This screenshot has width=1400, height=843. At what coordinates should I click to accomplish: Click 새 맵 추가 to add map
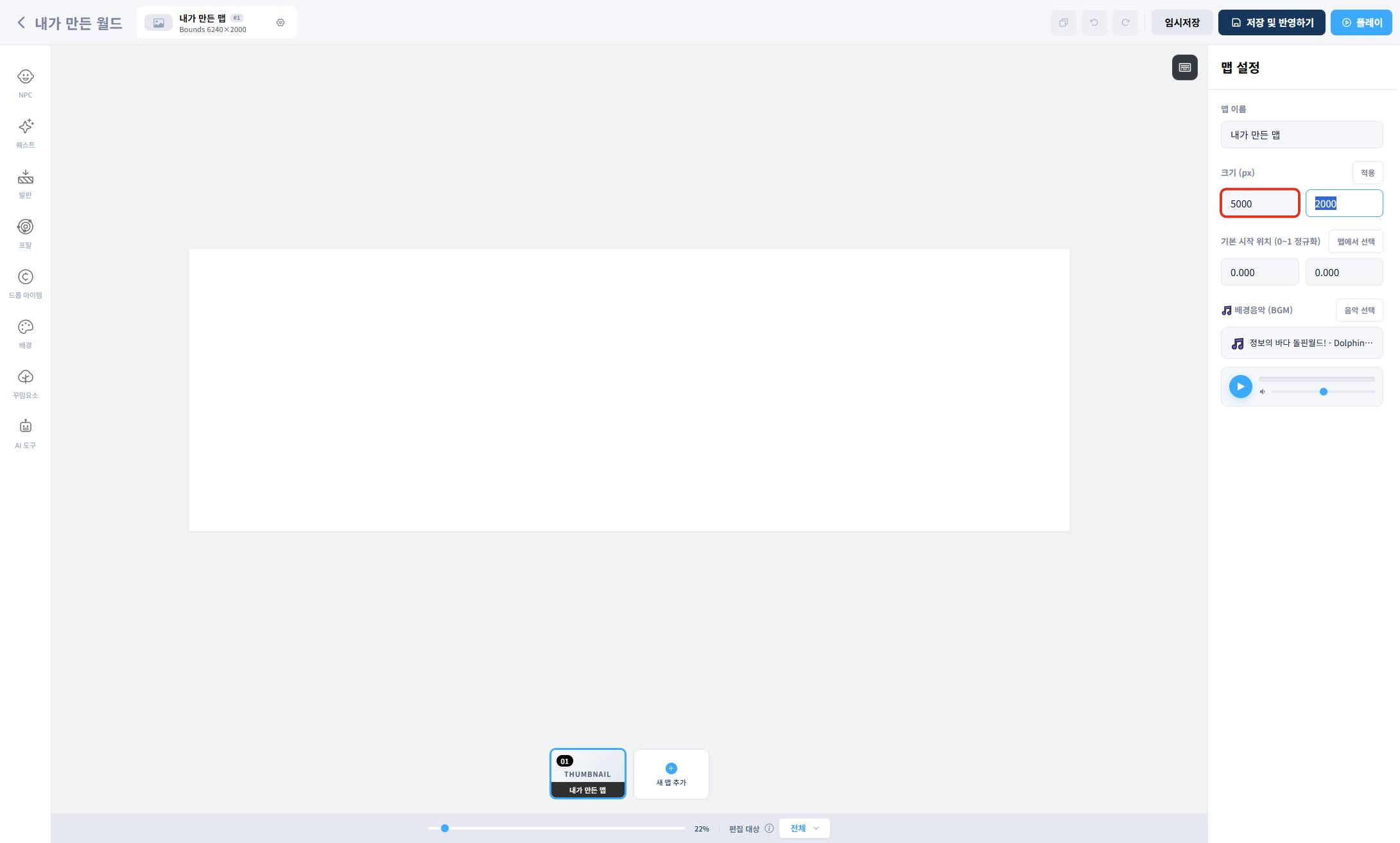(671, 774)
